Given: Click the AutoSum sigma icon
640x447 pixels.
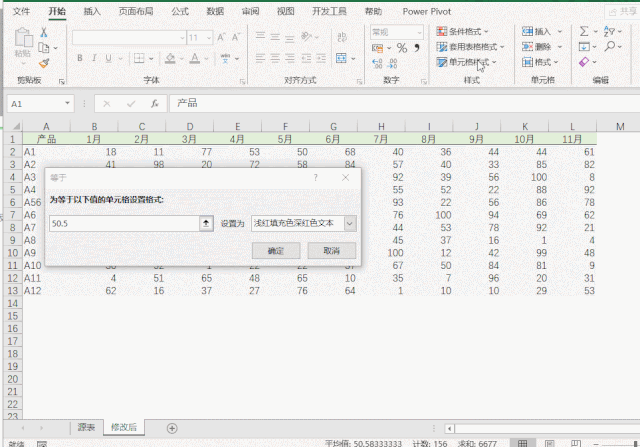Looking at the screenshot, I should pyautogui.click(x=582, y=32).
